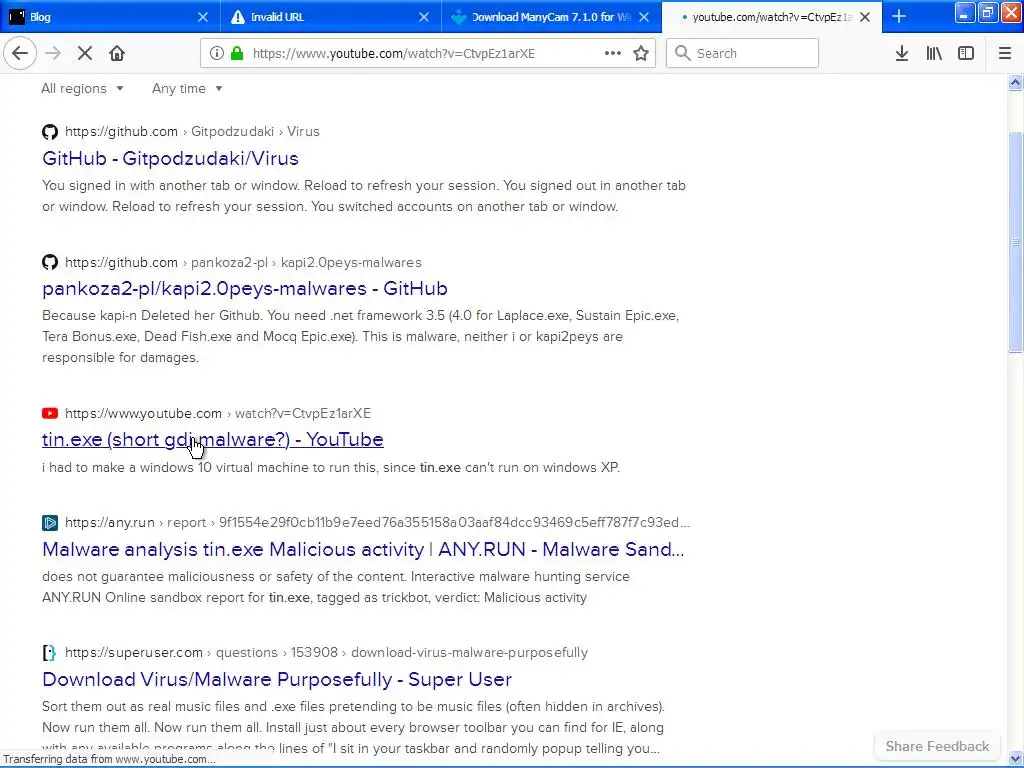Image resolution: width=1024 pixels, height=768 pixels.
Task: Click the superuser.com questions 153908 breadcrumb
Action: [x=327, y=652]
